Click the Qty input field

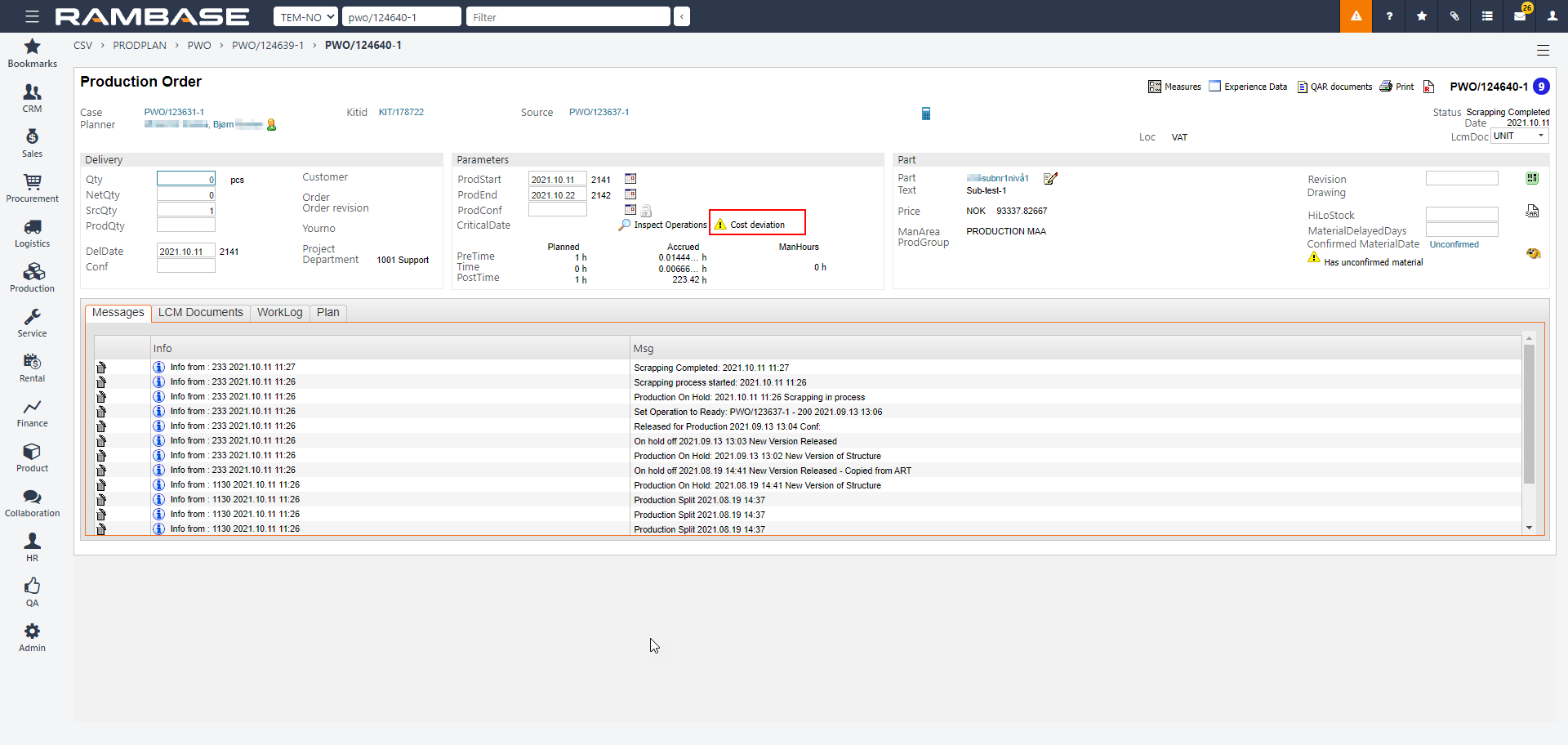point(185,179)
